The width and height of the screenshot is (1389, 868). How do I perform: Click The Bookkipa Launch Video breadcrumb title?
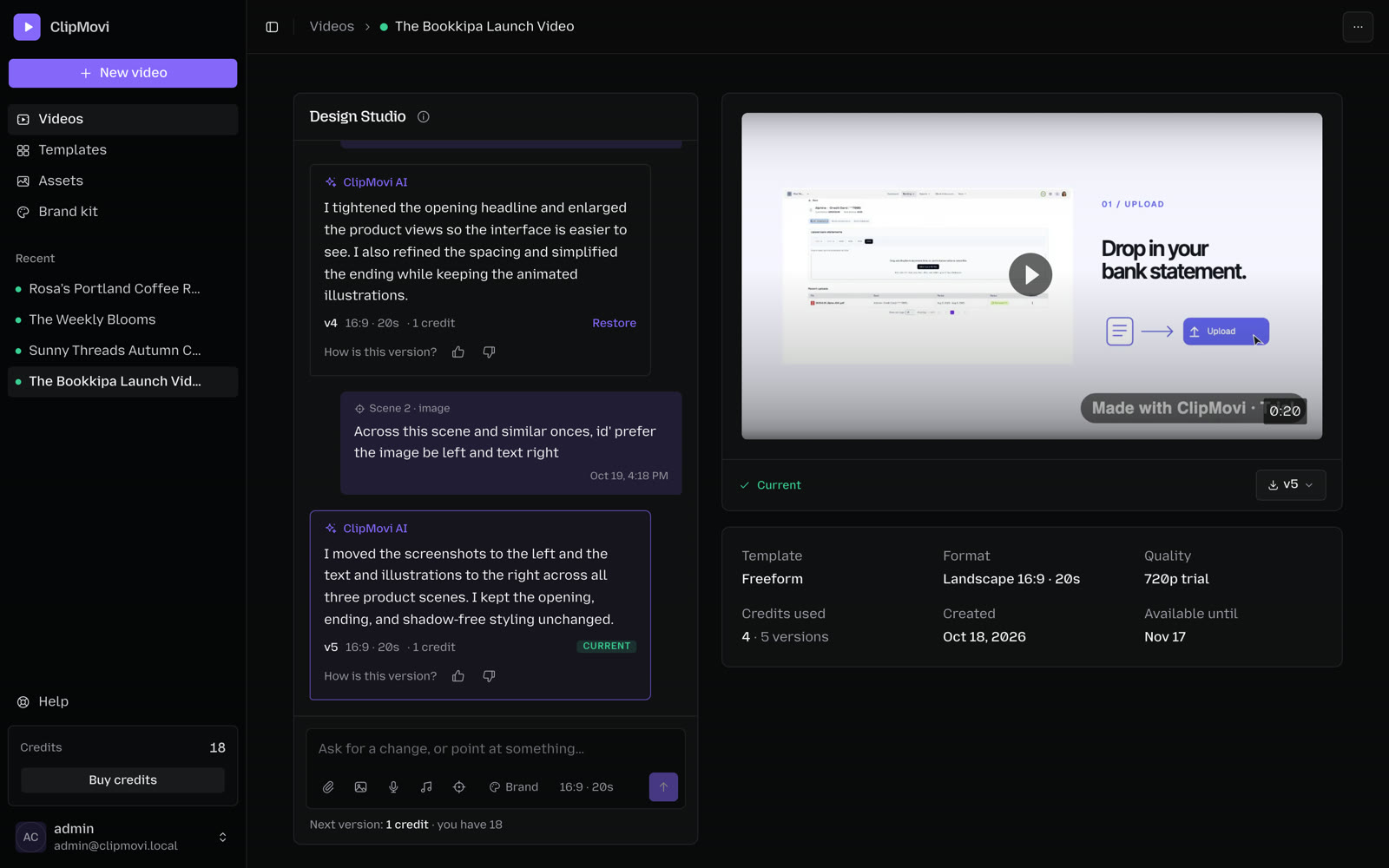point(484,27)
